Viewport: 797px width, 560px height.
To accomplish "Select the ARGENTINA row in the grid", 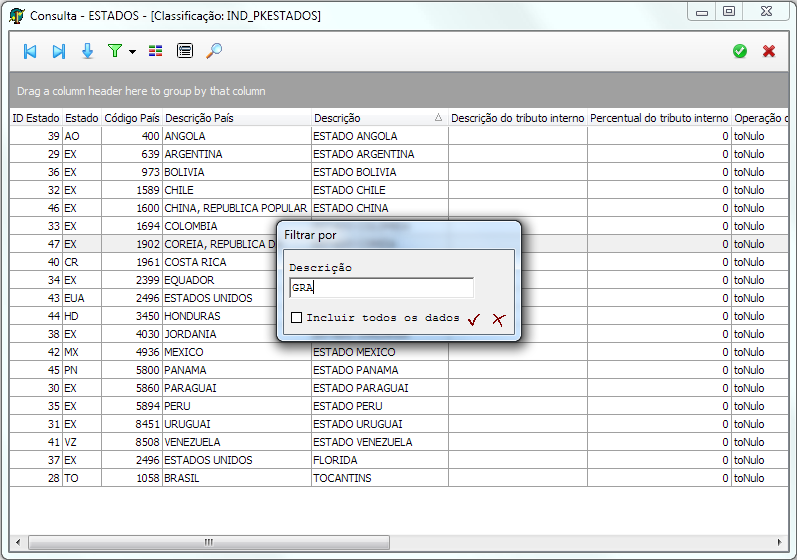I will click(235, 154).
